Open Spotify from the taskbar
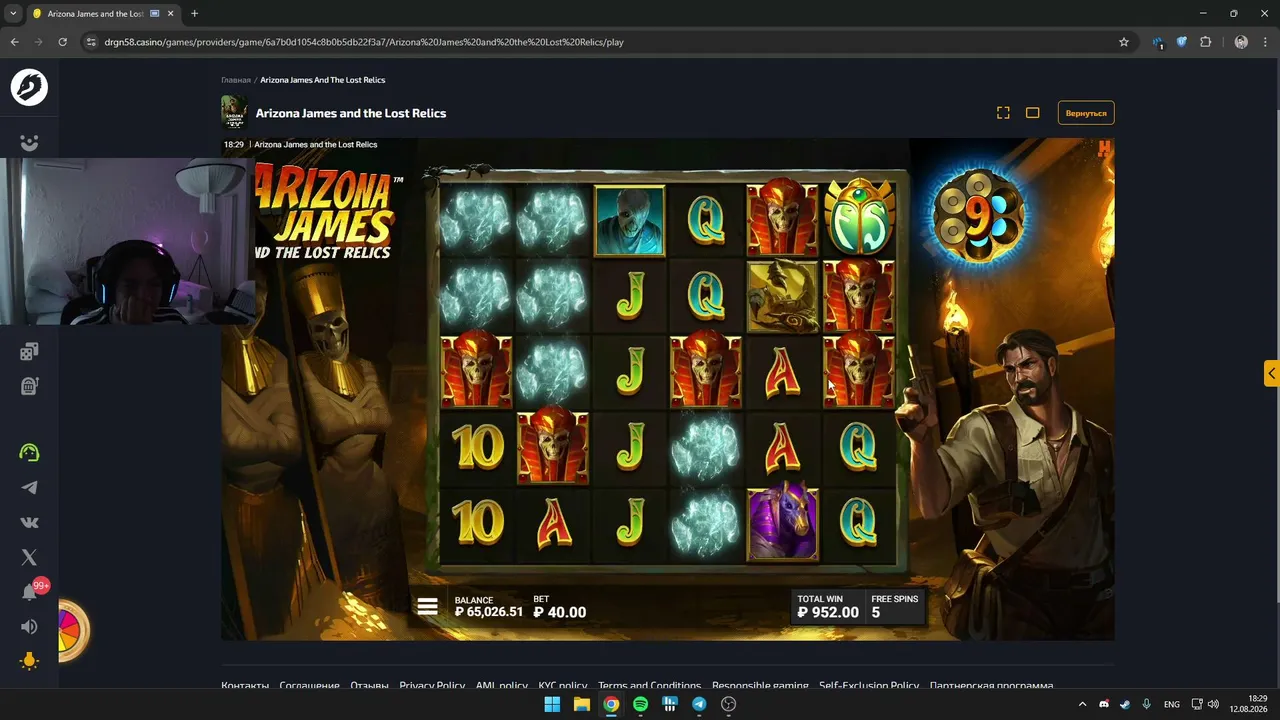Viewport: 1280px width, 720px height. click(x=640, y=704)
